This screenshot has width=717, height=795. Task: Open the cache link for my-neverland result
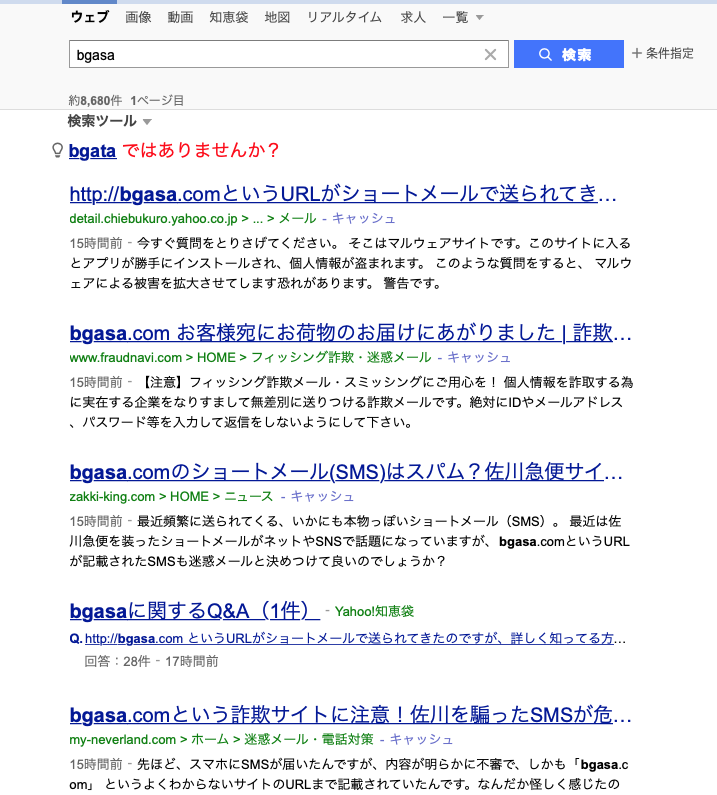coord(421,740)
